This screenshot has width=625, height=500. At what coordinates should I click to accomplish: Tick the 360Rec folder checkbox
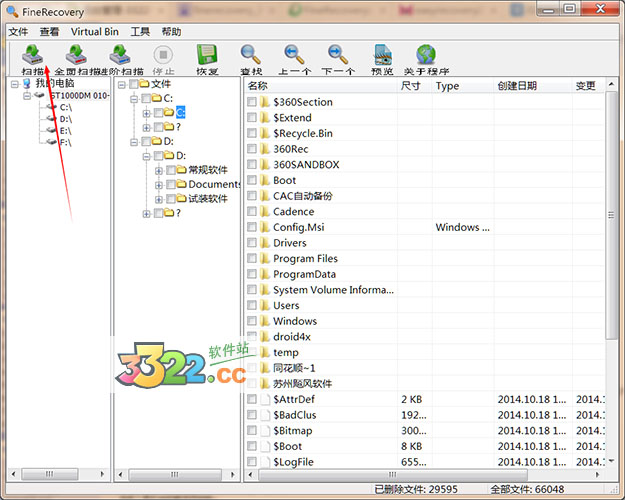point(252,149)
